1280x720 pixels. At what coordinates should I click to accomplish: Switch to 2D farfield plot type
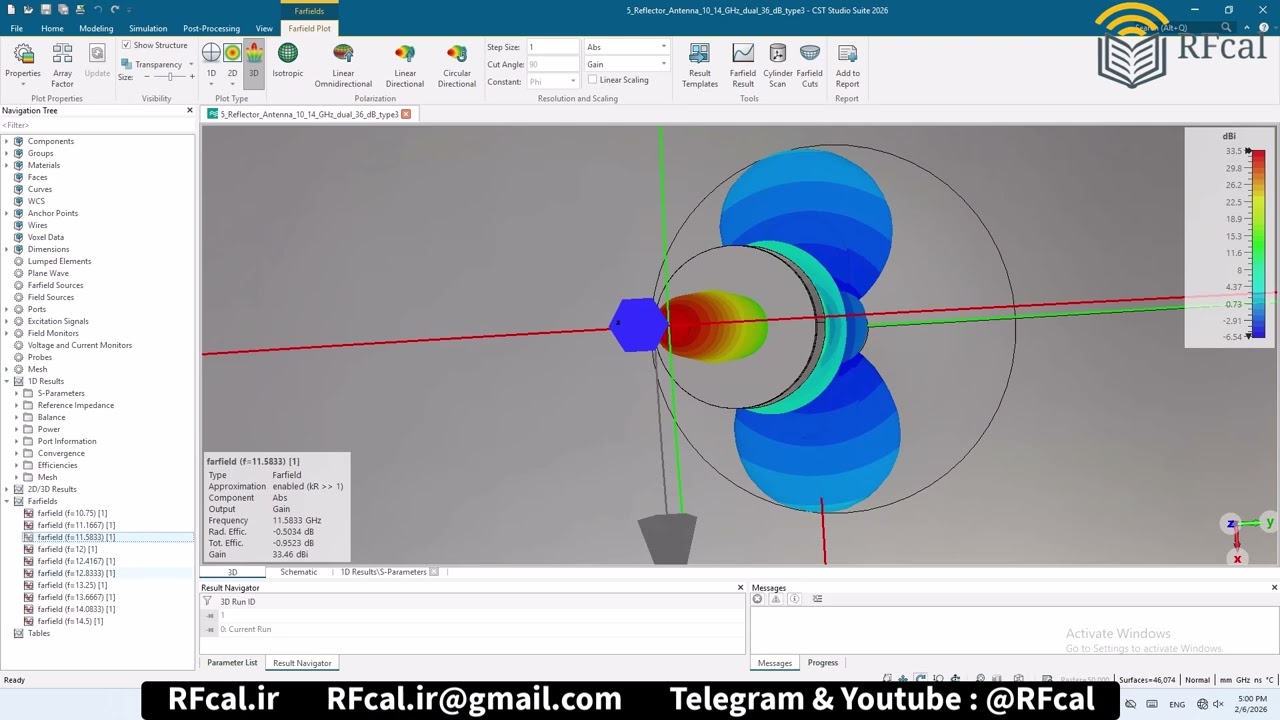(x=232, y=62)
